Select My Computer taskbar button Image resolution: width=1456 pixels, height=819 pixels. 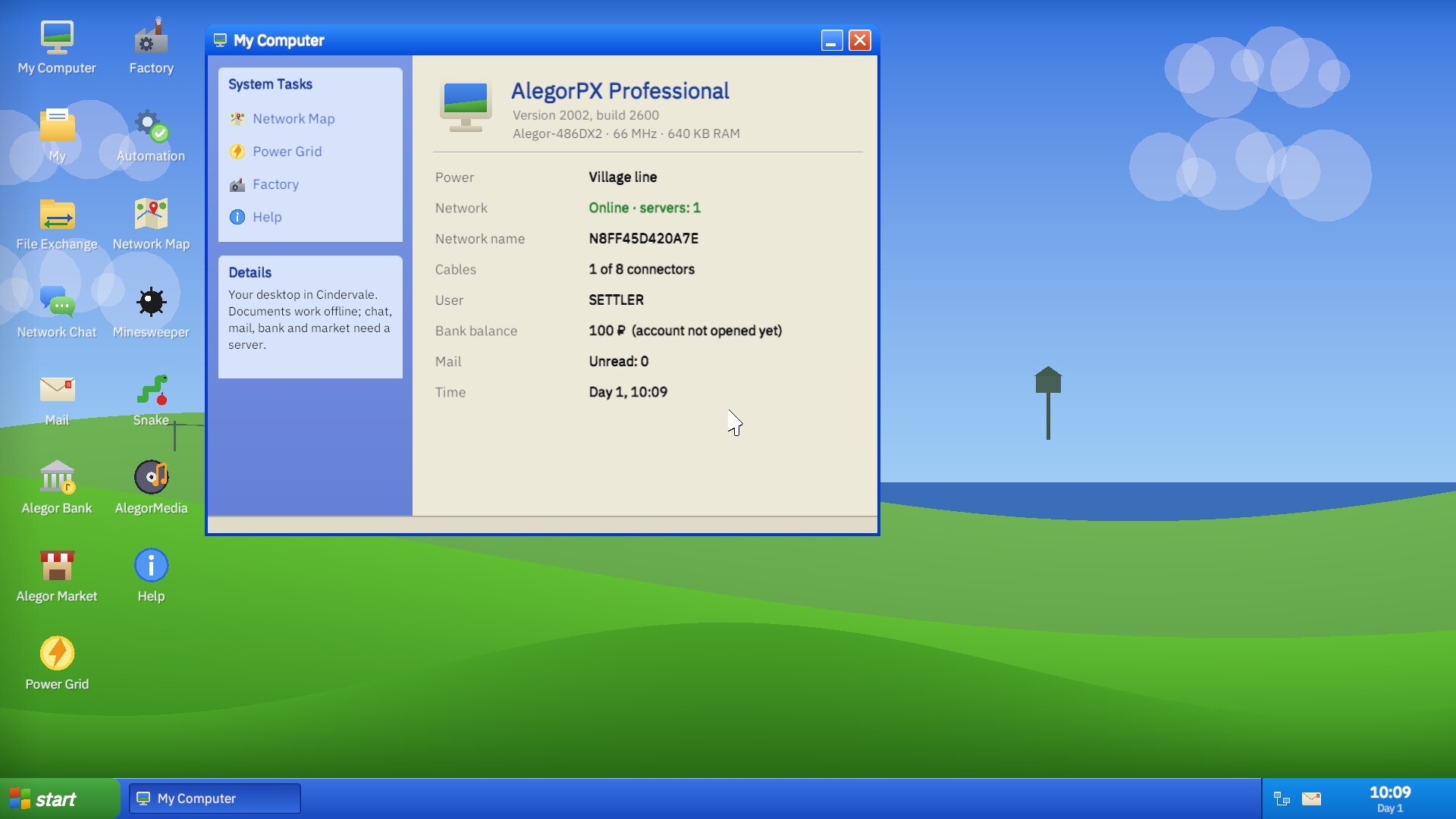215,799
